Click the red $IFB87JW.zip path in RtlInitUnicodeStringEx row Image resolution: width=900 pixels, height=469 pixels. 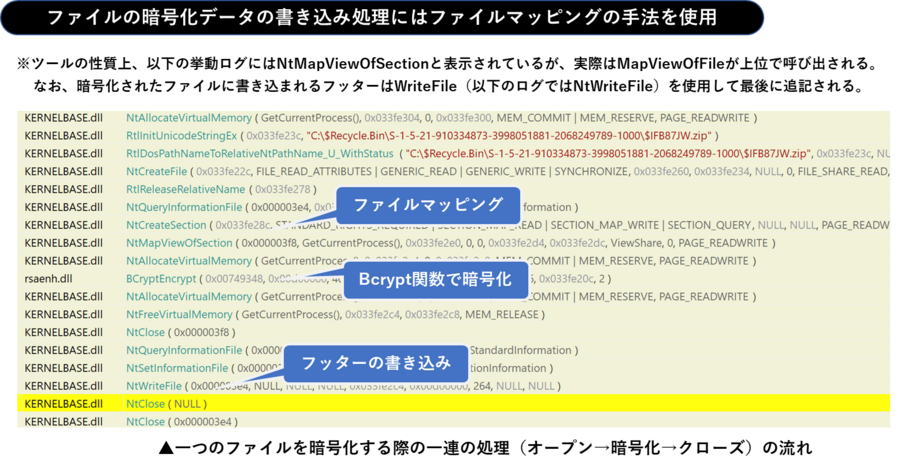(x=511, y=135)
